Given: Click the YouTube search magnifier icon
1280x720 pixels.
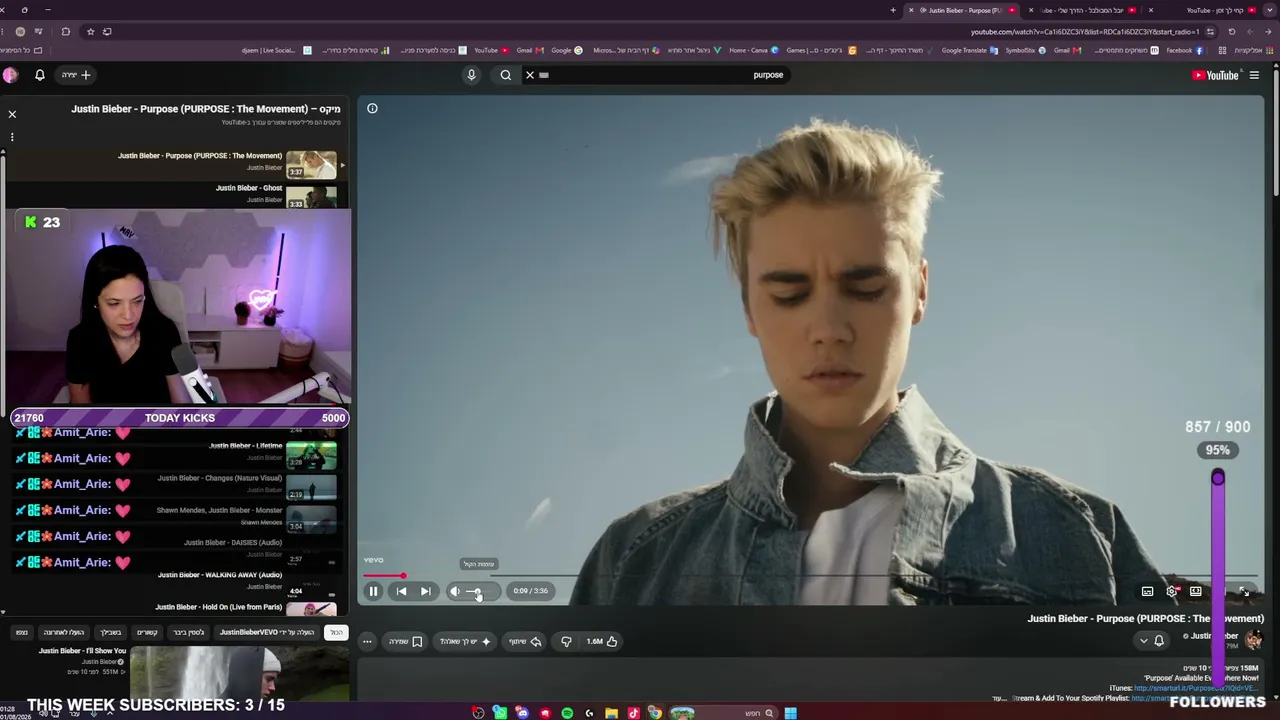Looking at the screenshot, I should pyautogui.click(x=506, y=75).
